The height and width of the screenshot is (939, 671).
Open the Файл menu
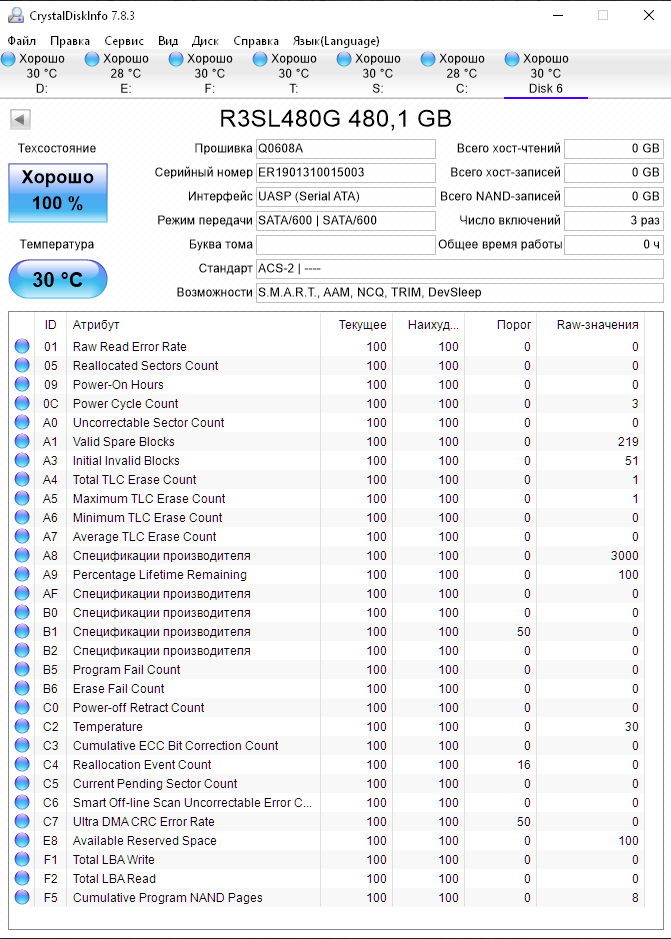[x=22, y=41]
